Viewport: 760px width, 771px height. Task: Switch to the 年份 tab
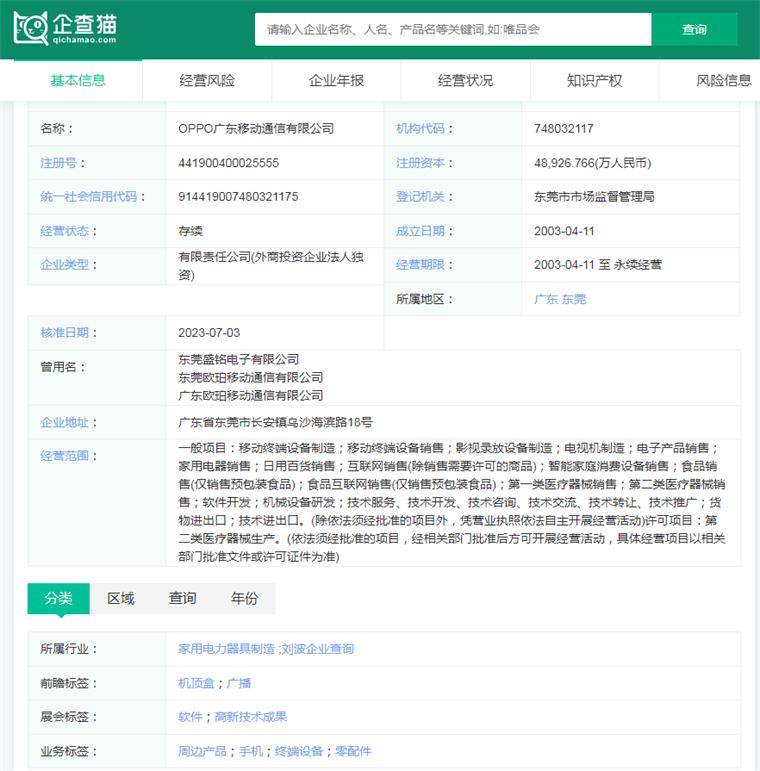coord(244,598)
